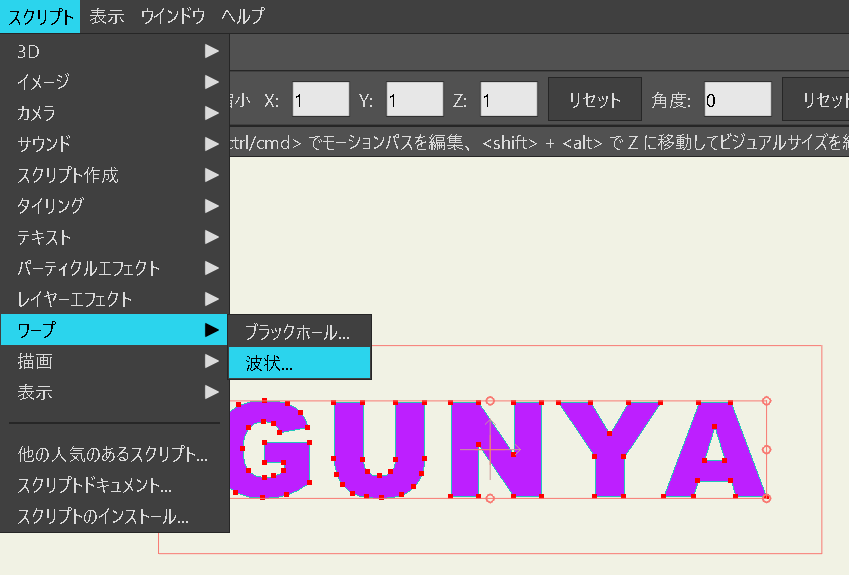The image size is (849, 575).
Task: Open the ヘルプ menu
Action: tap(243, 16)
